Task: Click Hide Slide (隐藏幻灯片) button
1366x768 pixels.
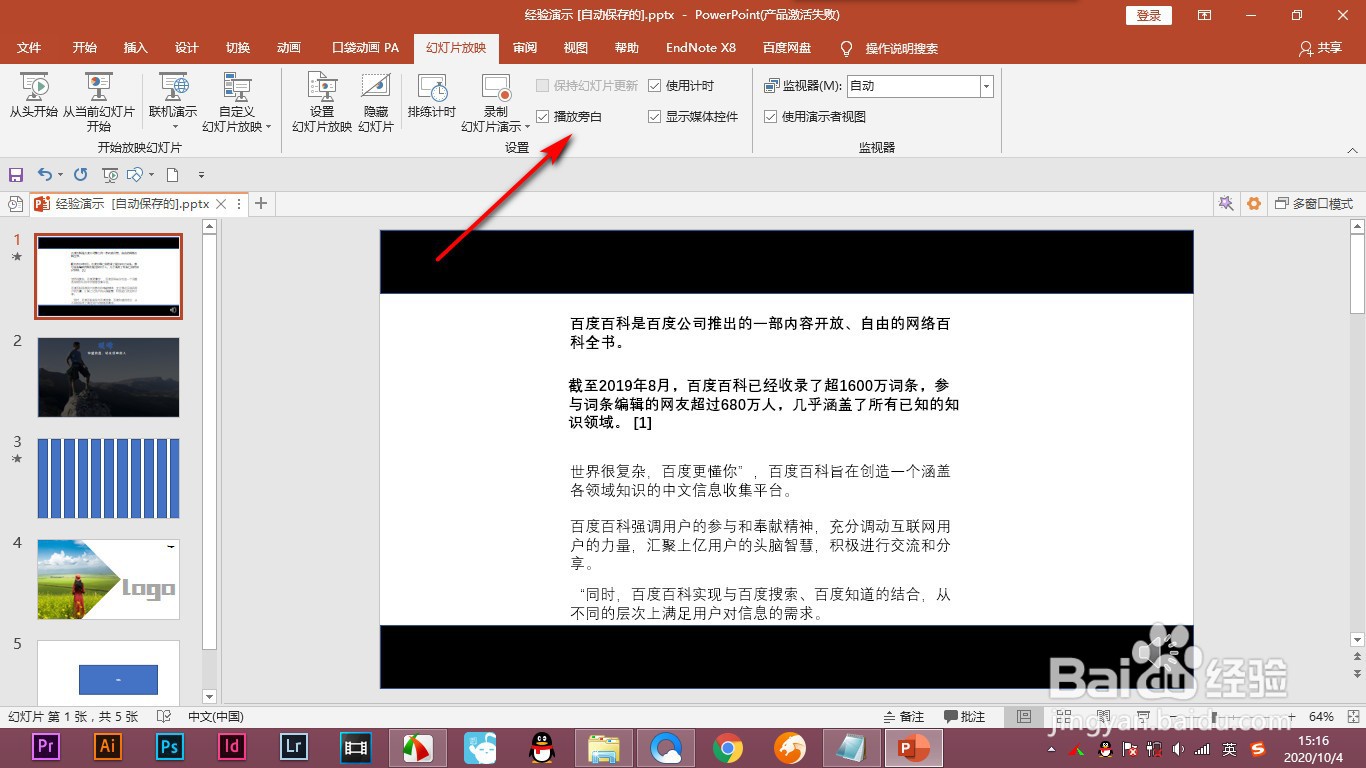Action: click(x=376, y=103)
